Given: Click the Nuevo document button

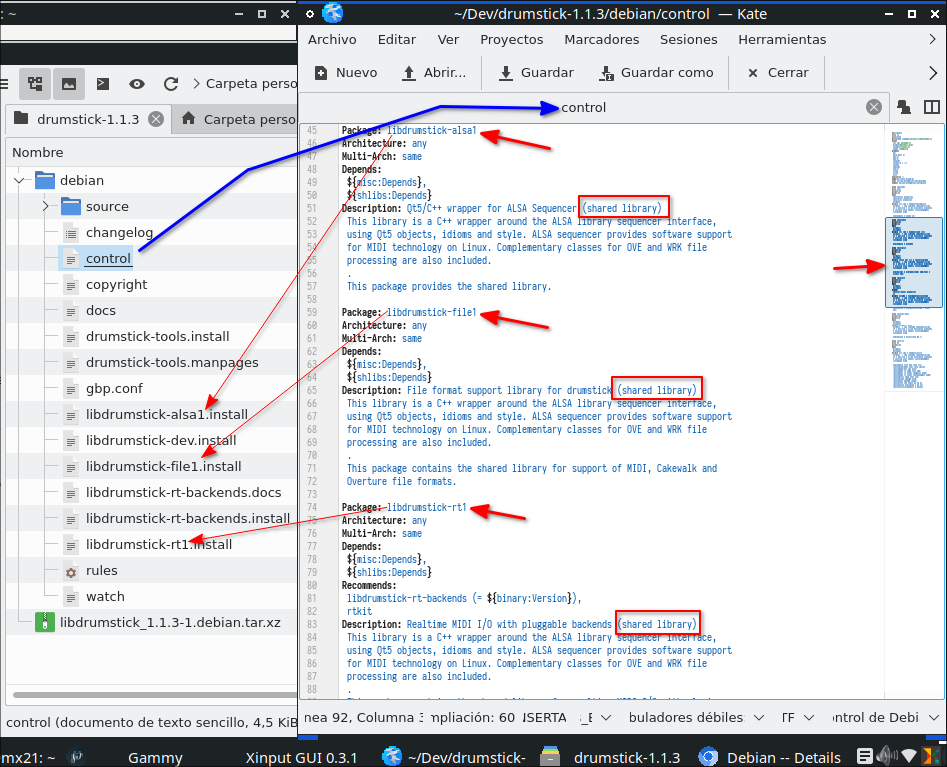Looking at the screenshot, I should pos(346,73).
